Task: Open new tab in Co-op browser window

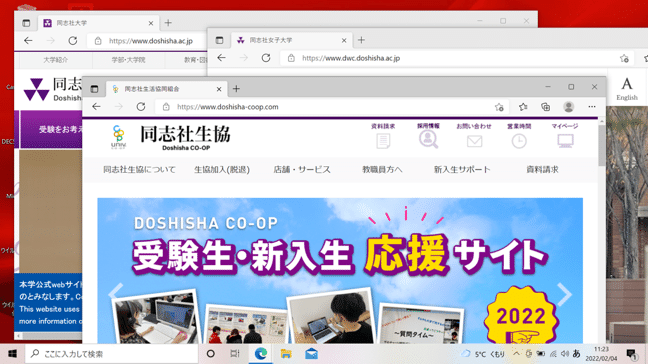Action: [x=236, y=89]
